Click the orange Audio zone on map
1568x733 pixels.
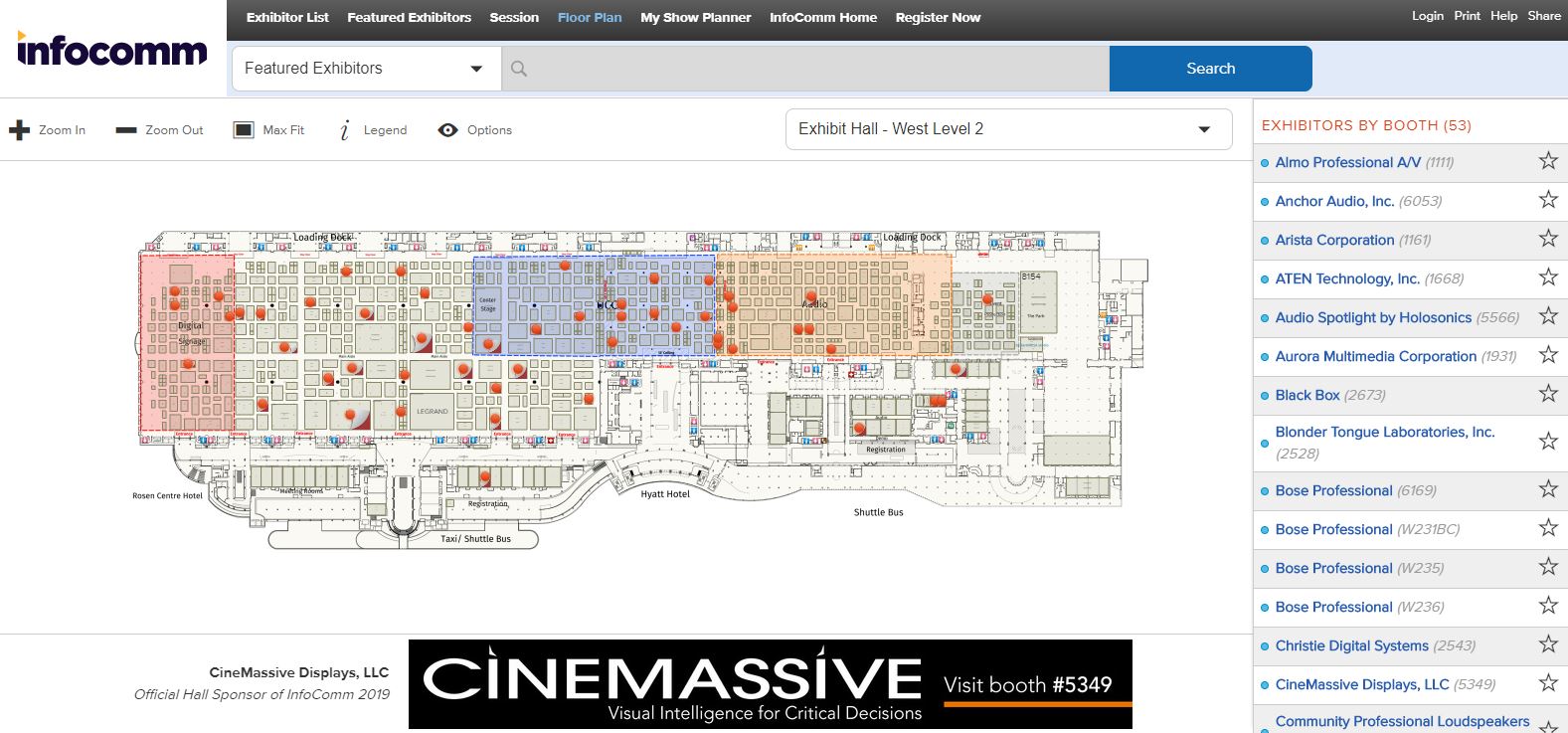click(833, 304)
